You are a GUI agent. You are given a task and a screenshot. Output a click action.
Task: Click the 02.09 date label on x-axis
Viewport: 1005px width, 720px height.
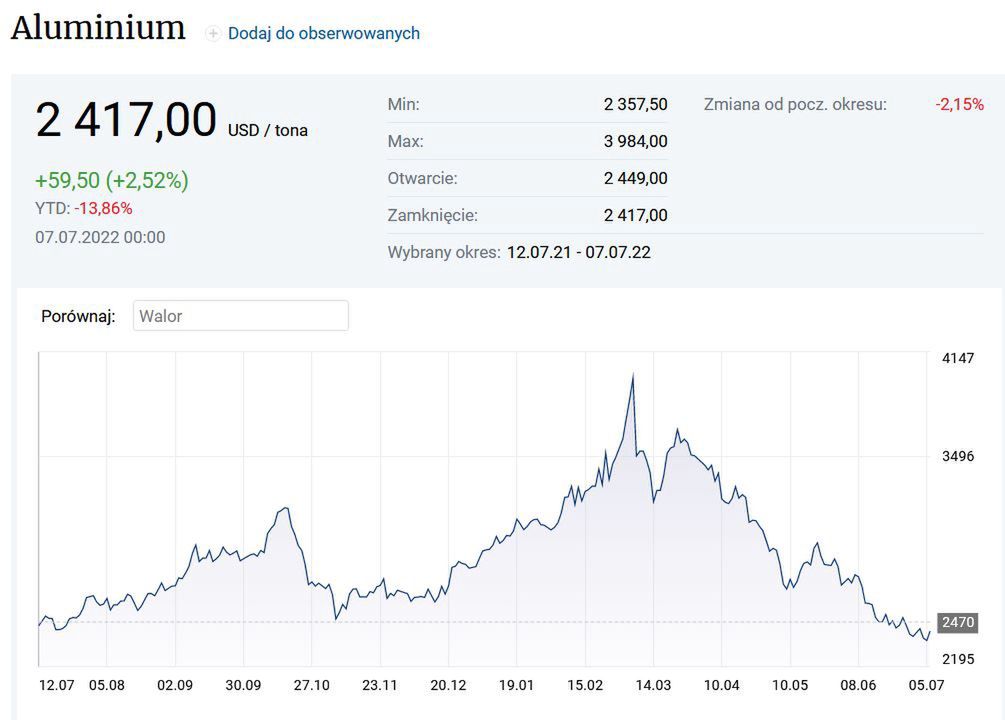(x=175, y=685)
